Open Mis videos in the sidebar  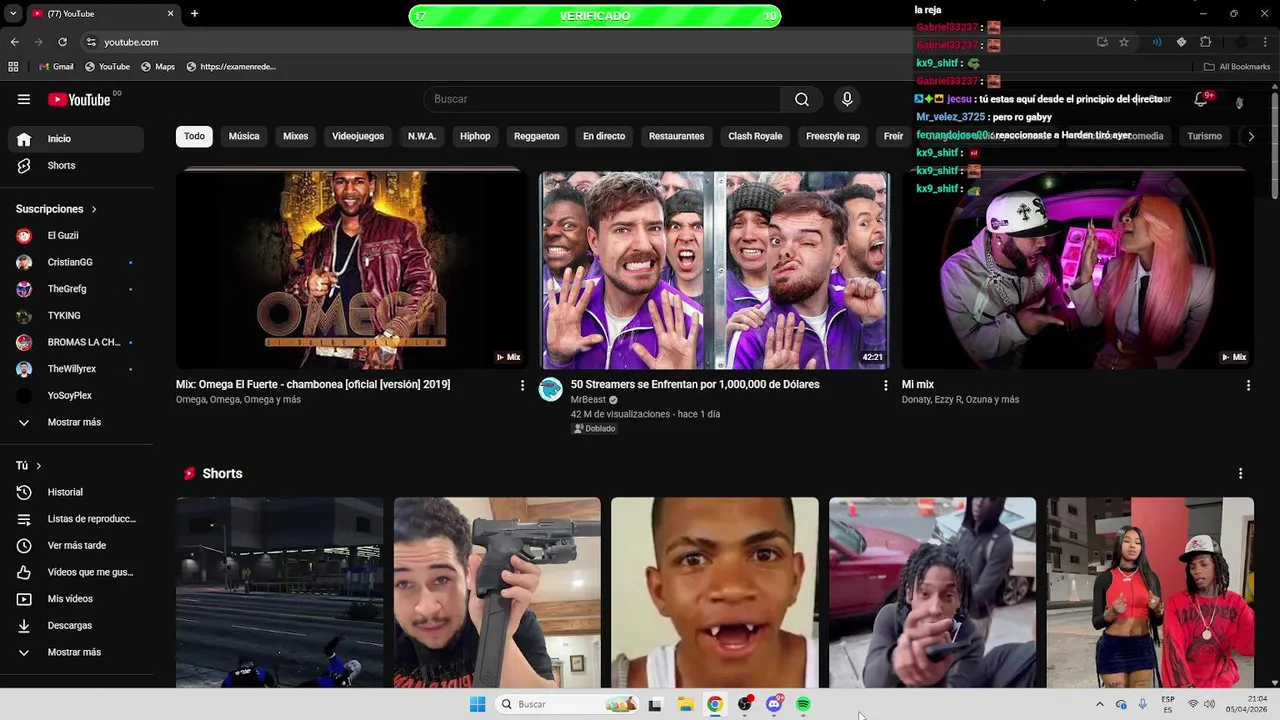click(x=76, y=599)
